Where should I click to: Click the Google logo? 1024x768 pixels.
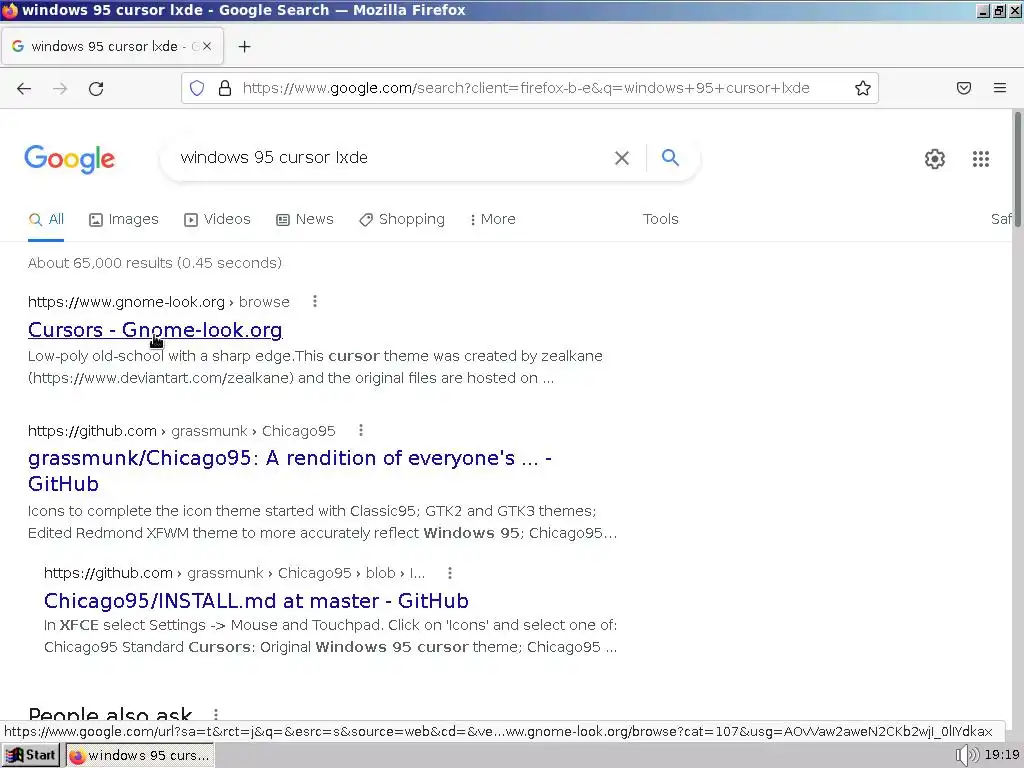(x=69, y=159)
